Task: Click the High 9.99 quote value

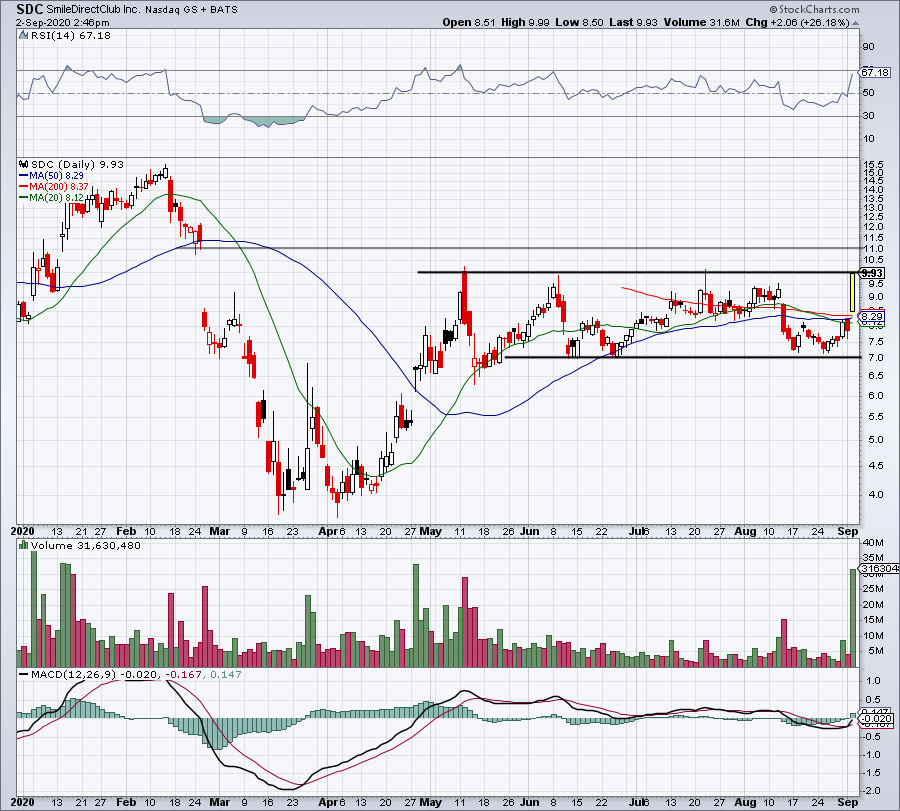Action: pos(525,22)
